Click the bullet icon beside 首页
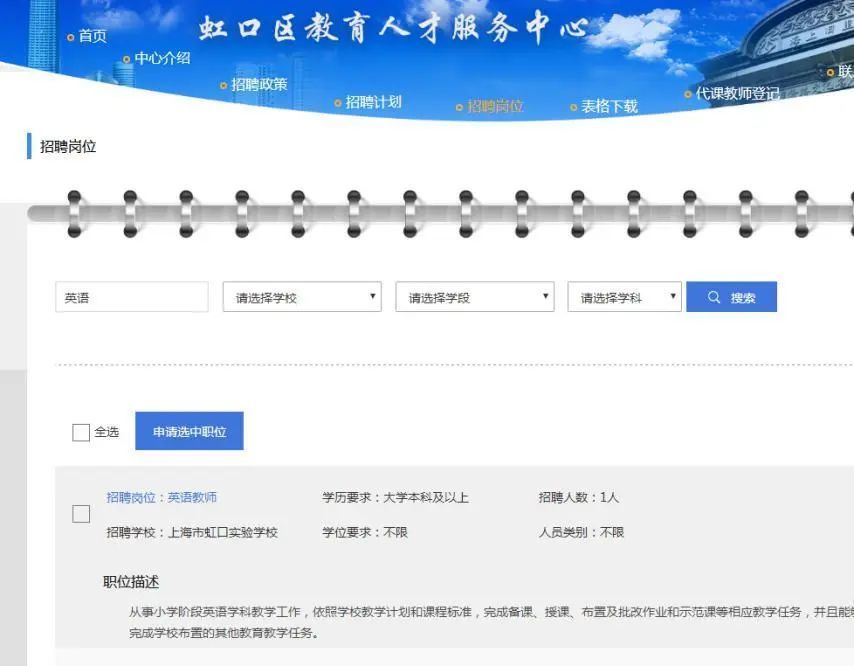 [71, 38]
